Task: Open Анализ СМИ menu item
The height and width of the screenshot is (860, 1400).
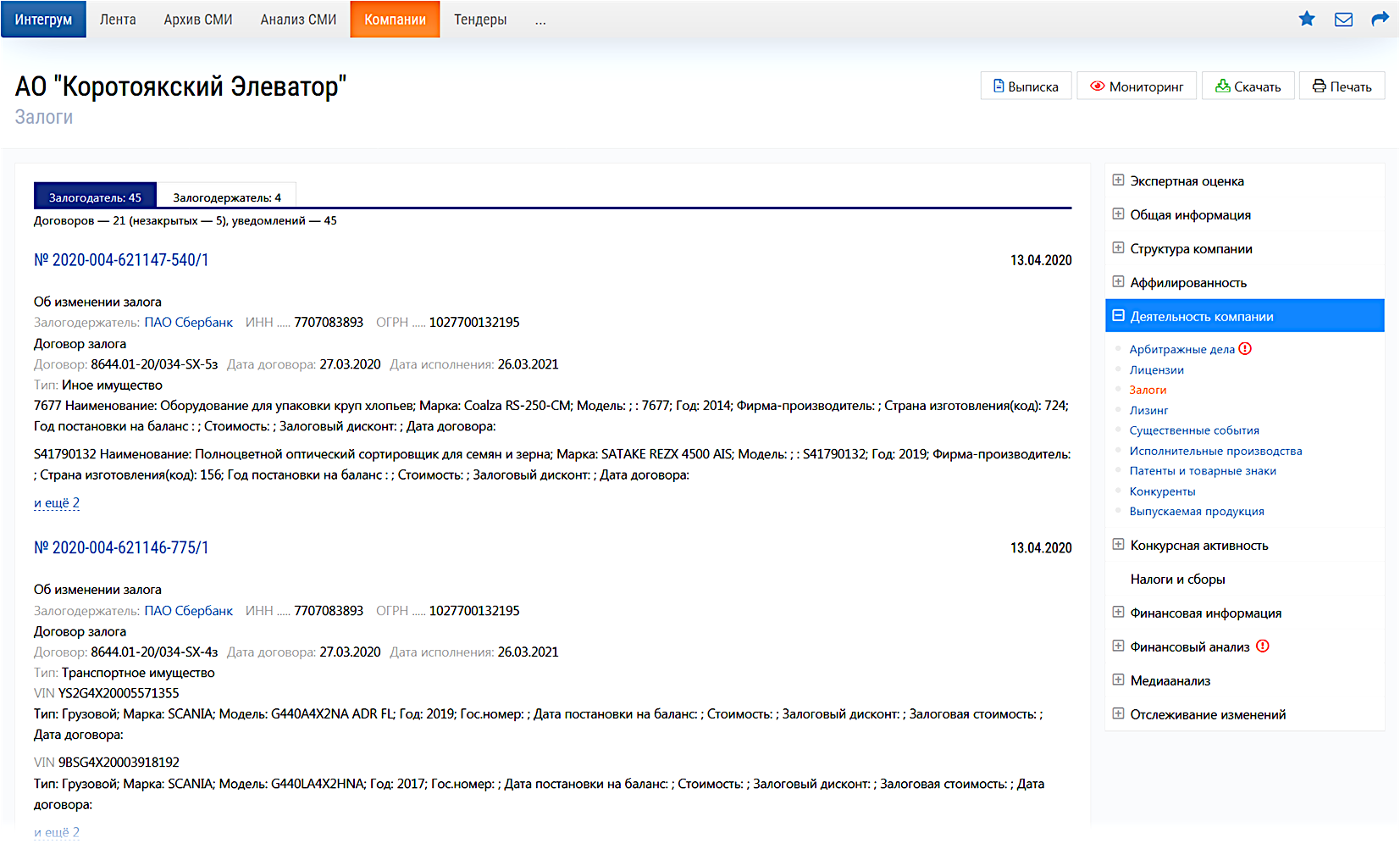Action: click(x=298, y=19)
